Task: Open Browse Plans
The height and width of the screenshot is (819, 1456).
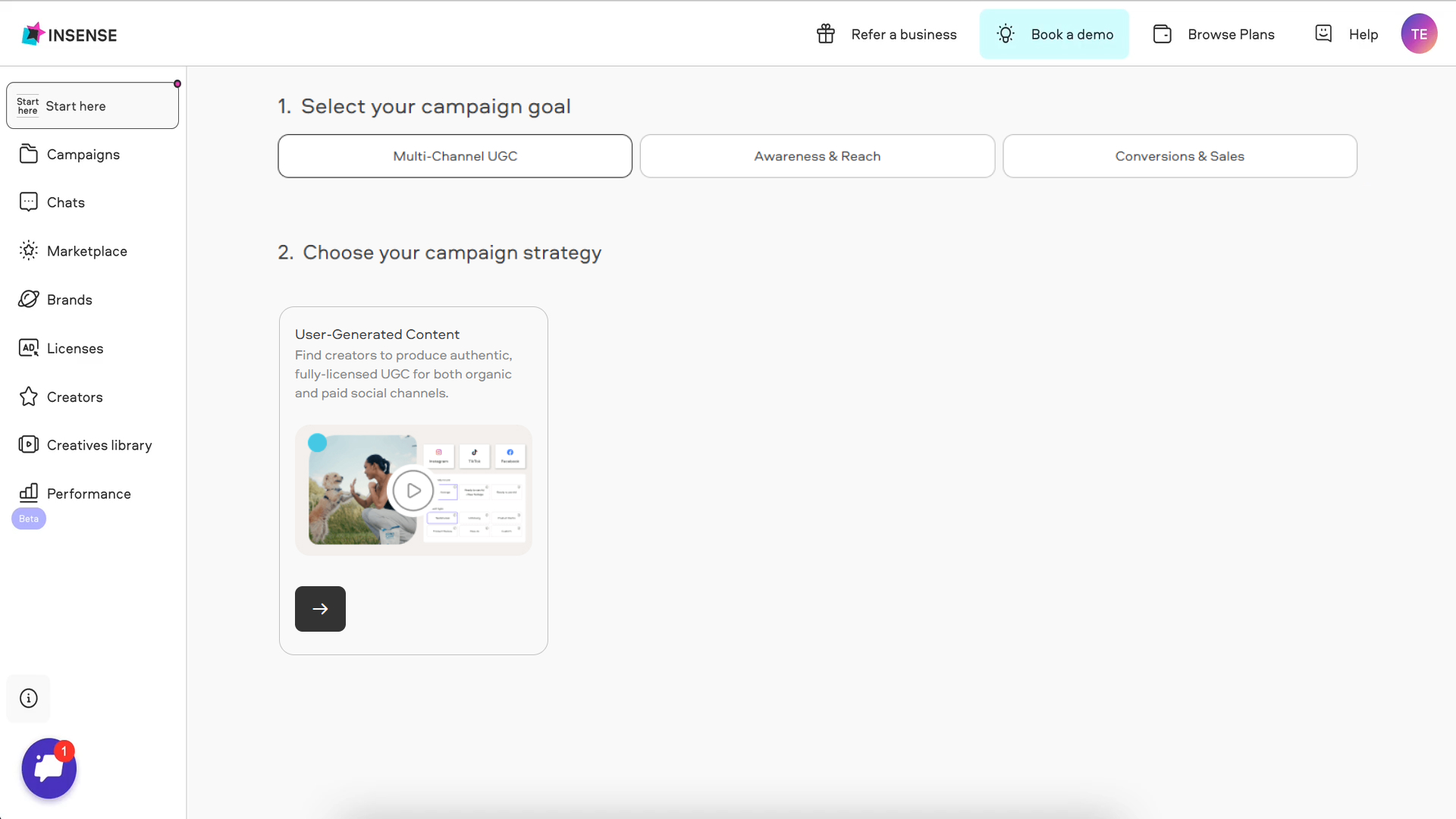Action: 1213,34
